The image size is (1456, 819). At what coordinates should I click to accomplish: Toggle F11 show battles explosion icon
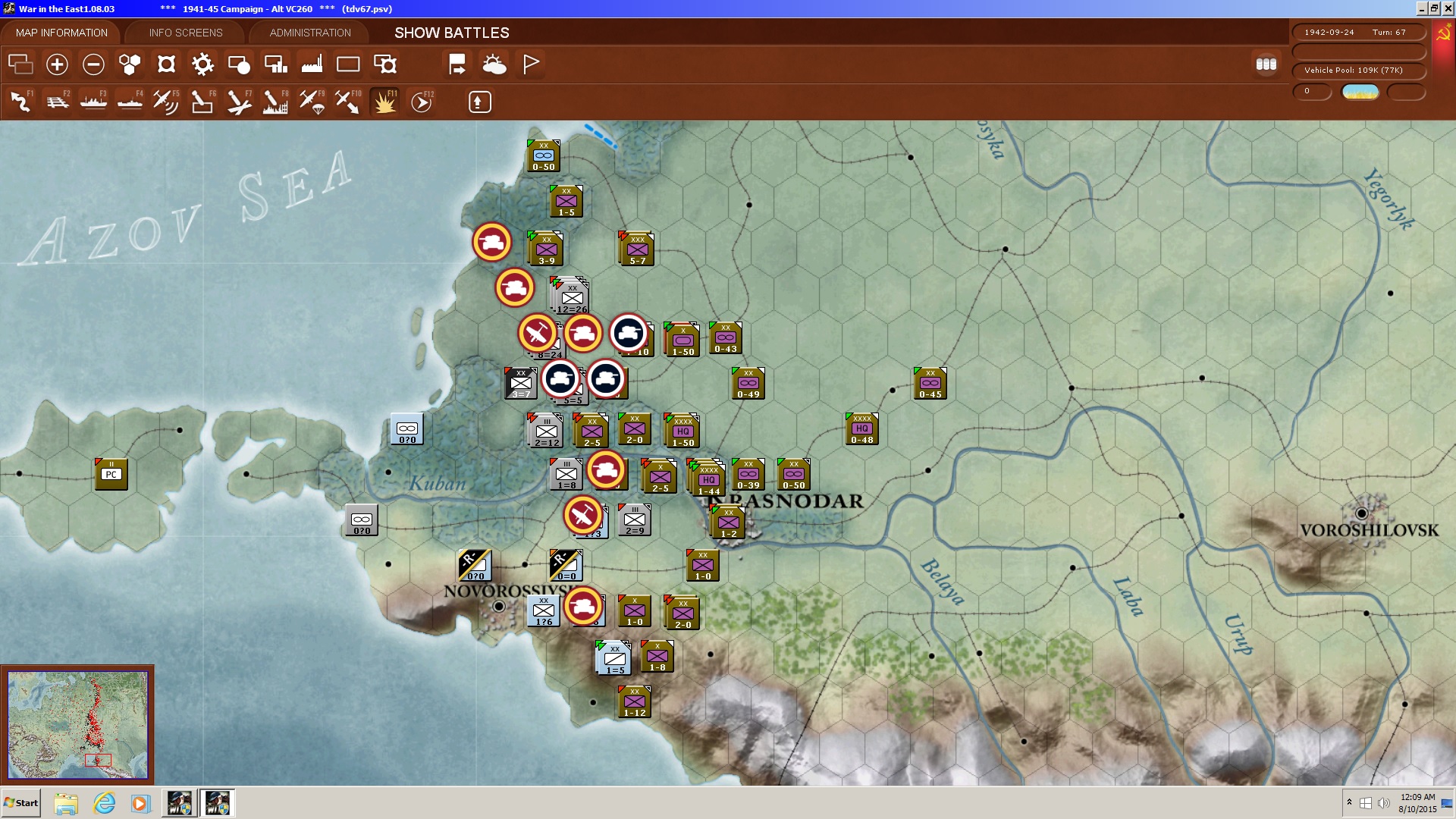point(384,102)
